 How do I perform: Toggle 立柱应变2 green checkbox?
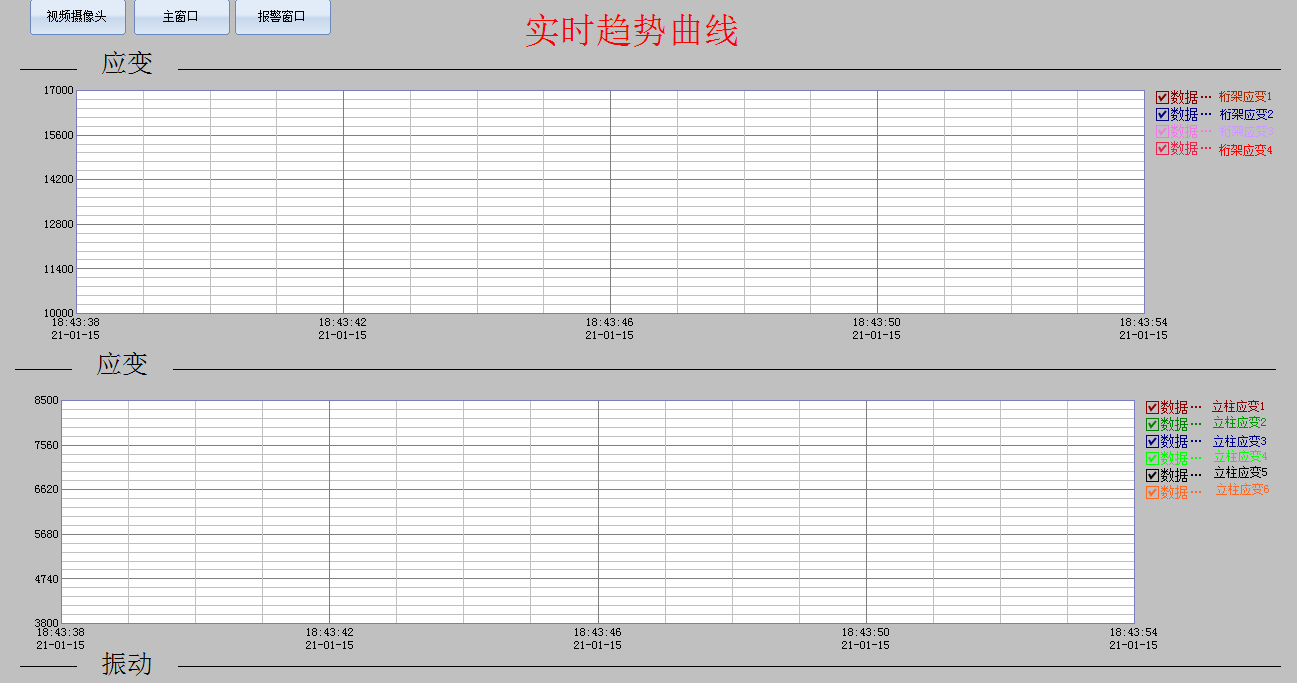pyautogui.click(x=1152, y=424)
